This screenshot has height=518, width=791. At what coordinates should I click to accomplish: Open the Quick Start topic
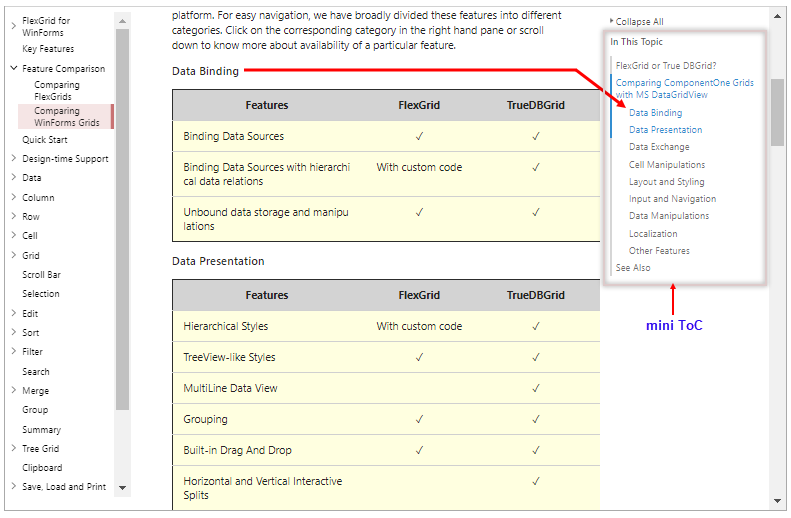(x=44, y=140)
